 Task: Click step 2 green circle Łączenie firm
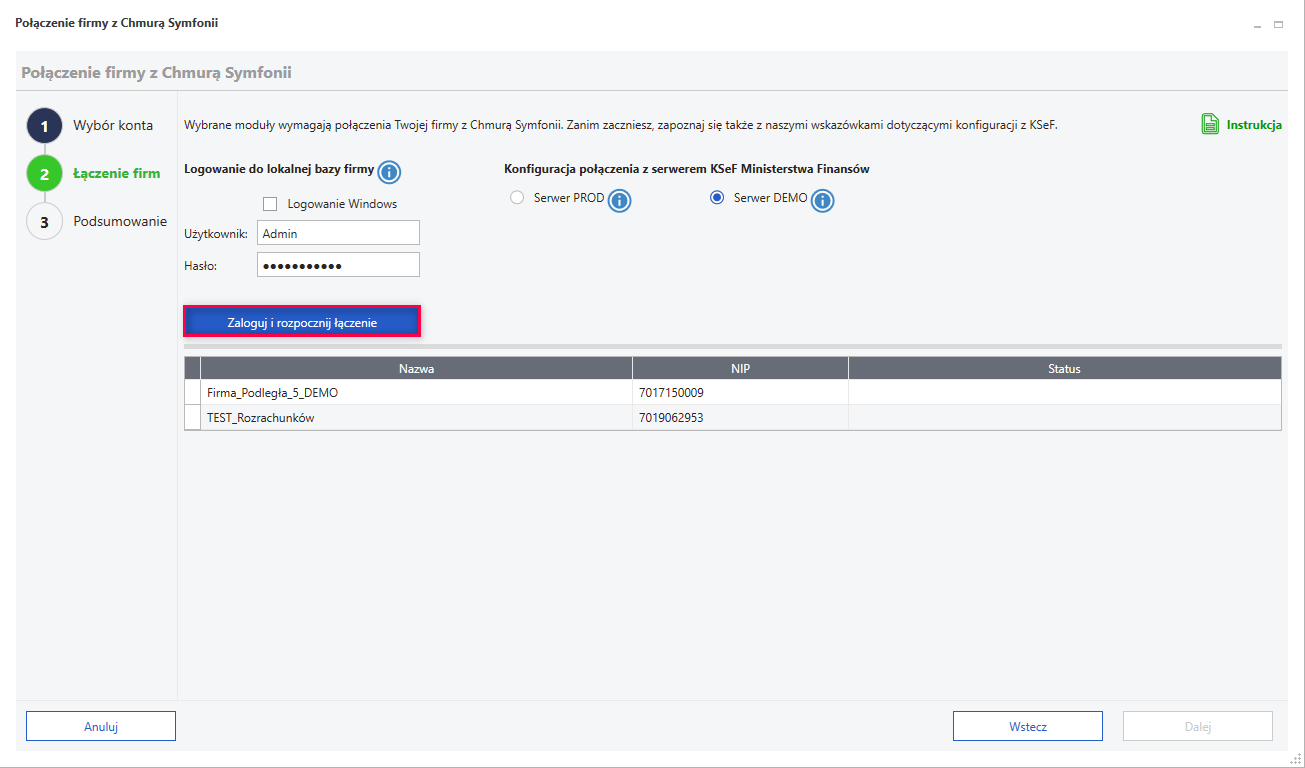44,174
